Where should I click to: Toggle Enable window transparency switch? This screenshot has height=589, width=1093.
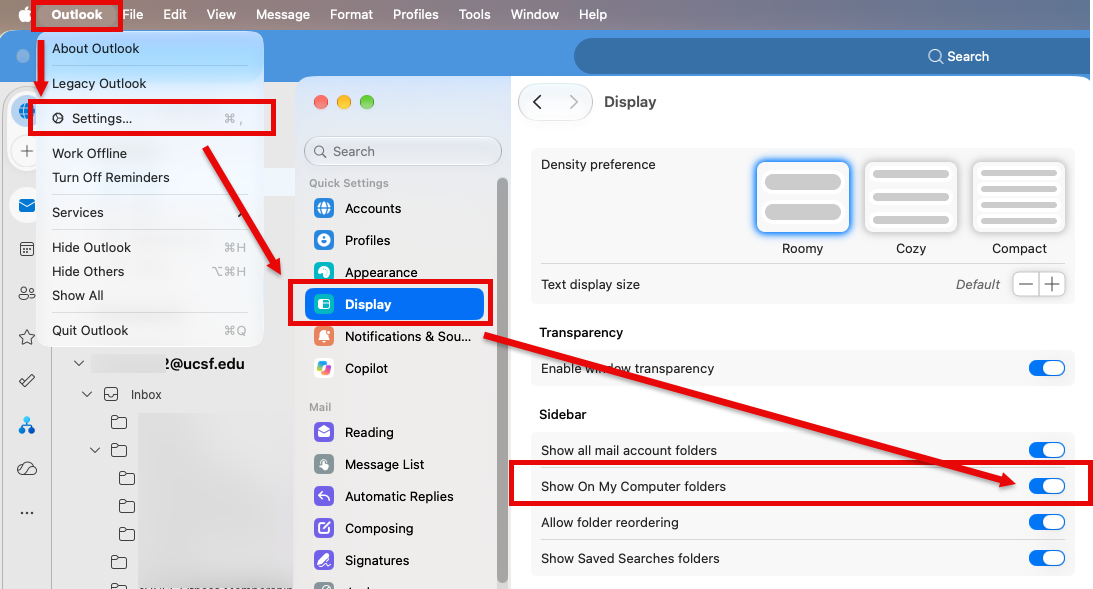click(1046, 368)
